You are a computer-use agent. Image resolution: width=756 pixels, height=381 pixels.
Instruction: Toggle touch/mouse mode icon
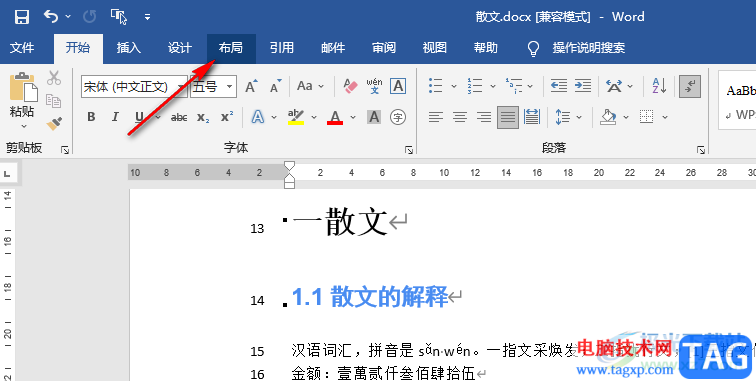[x=119, y=17]
